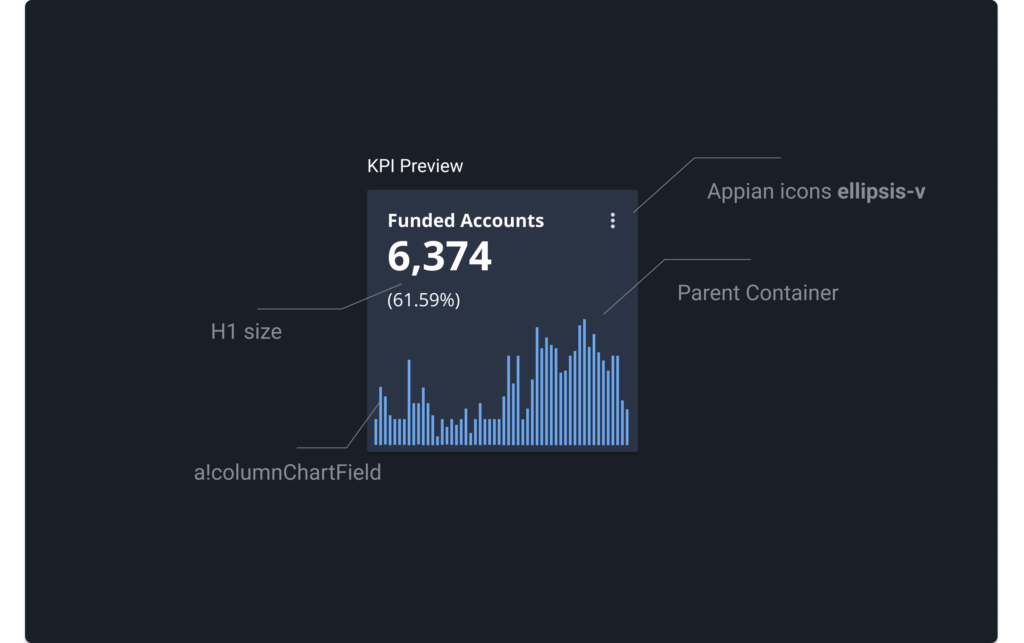Select the 6,374 KPI value
The image size is (1024, 643).
pyautogui.click(x=439, y=257)
